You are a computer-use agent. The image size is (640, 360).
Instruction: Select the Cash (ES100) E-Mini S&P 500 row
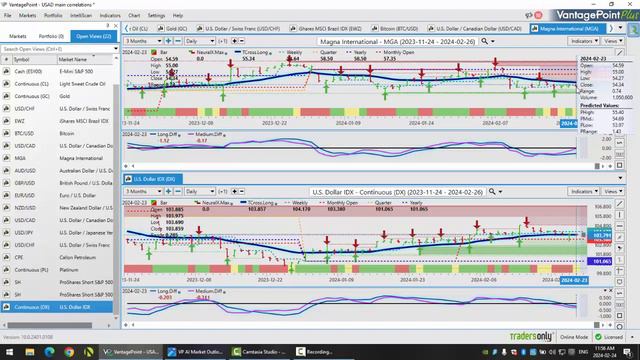[x=57, y=71]
